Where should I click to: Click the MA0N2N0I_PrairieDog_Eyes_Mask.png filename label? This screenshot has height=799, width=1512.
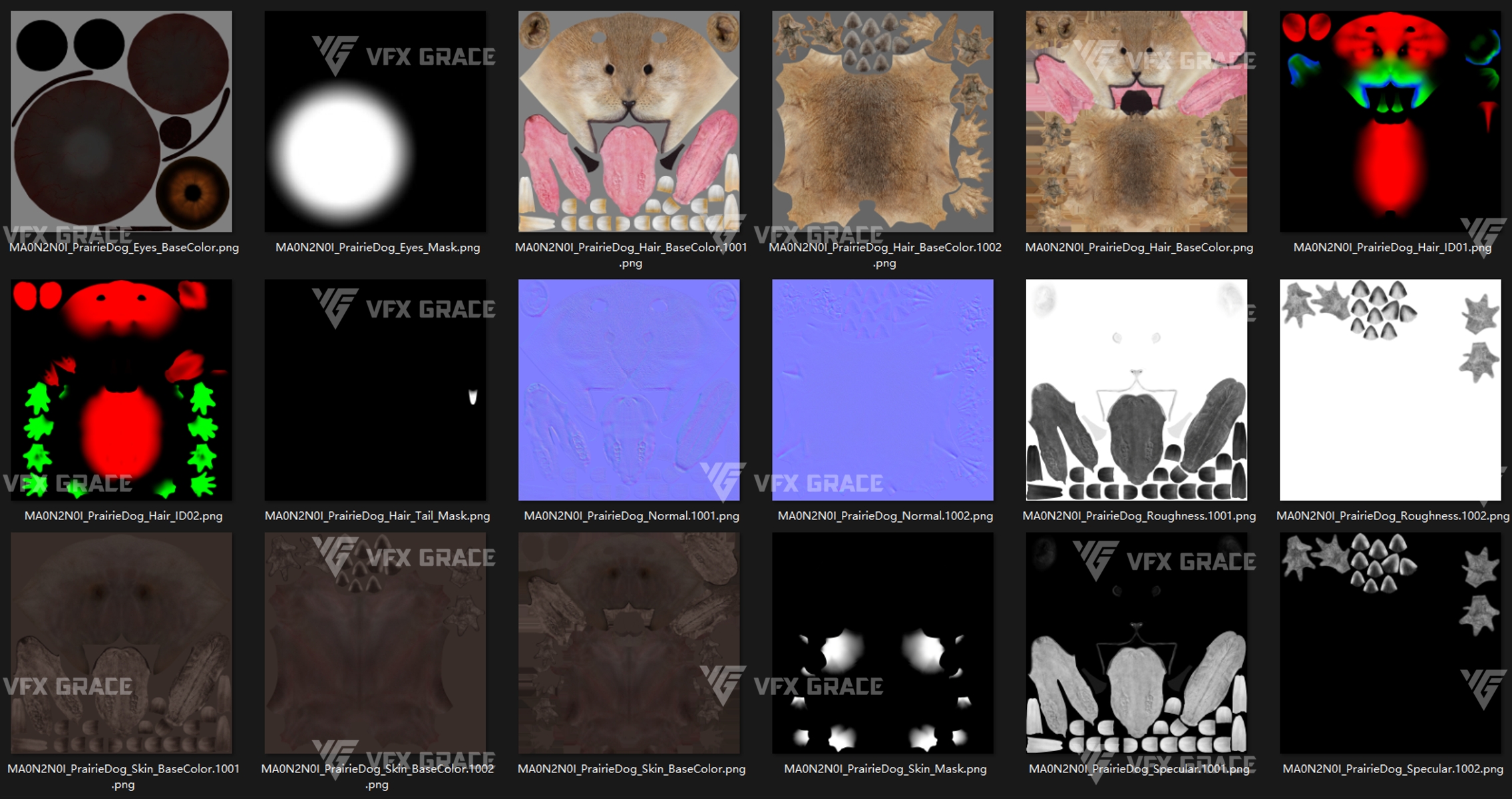point(377,248)
